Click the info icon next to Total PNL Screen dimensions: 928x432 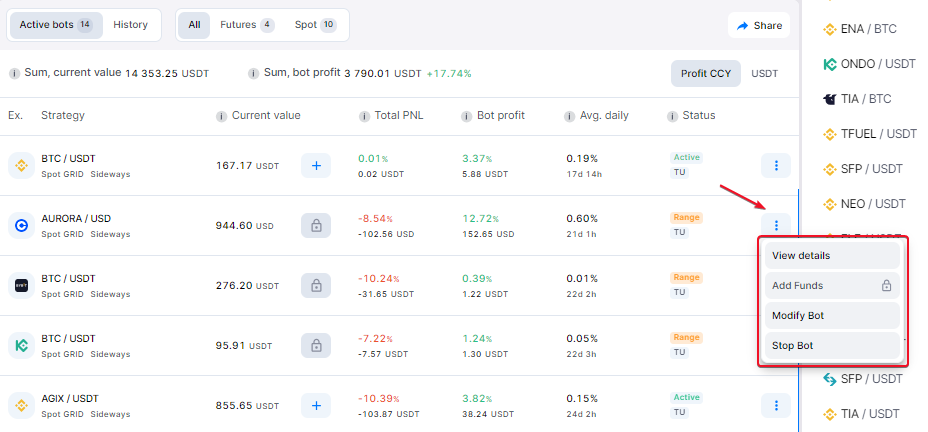click(365, 116)
